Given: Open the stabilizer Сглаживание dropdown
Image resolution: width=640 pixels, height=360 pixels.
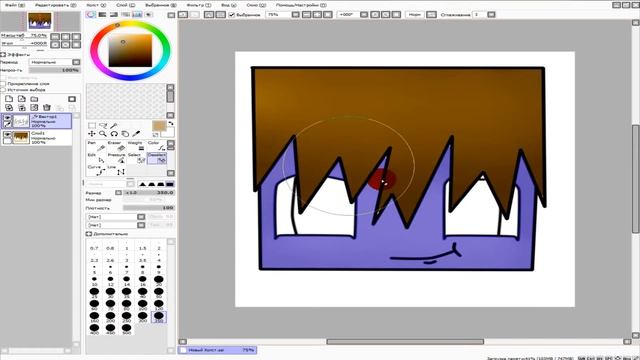Looking at the screenshot, I should tap(491, 15).
